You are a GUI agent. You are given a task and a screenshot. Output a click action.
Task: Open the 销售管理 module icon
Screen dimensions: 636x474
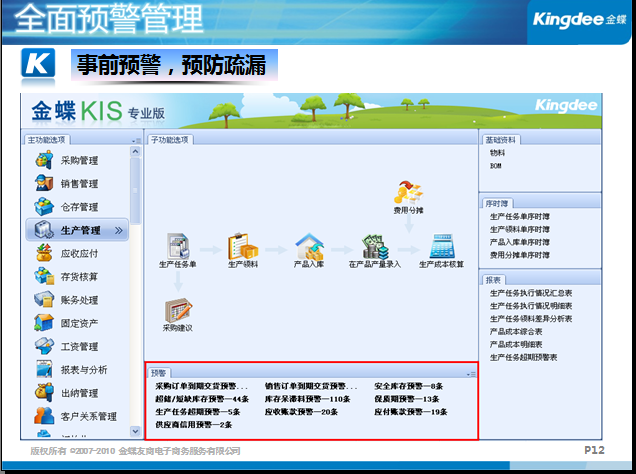(x=44, y=183)
